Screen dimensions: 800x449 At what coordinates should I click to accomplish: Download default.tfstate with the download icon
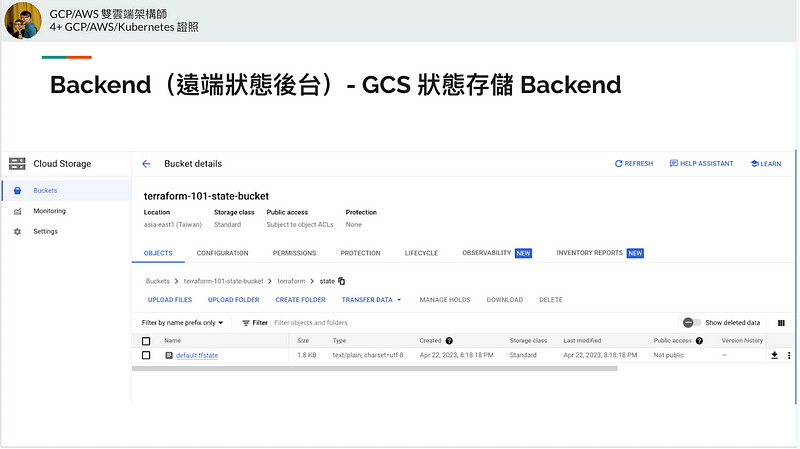click(x=774, y=355)
